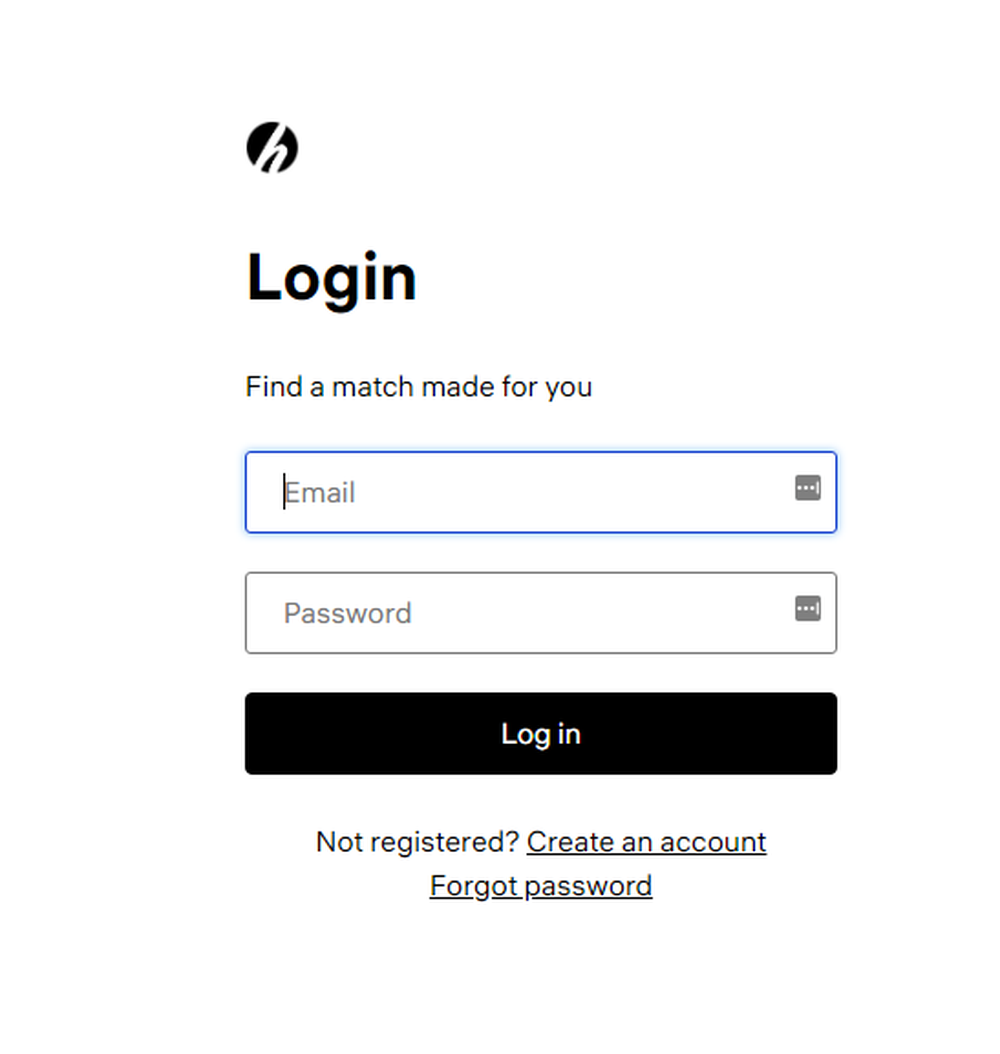Open the Create an account link
The width and height of the screenshot is (1000, 1054).
[647, 842]
